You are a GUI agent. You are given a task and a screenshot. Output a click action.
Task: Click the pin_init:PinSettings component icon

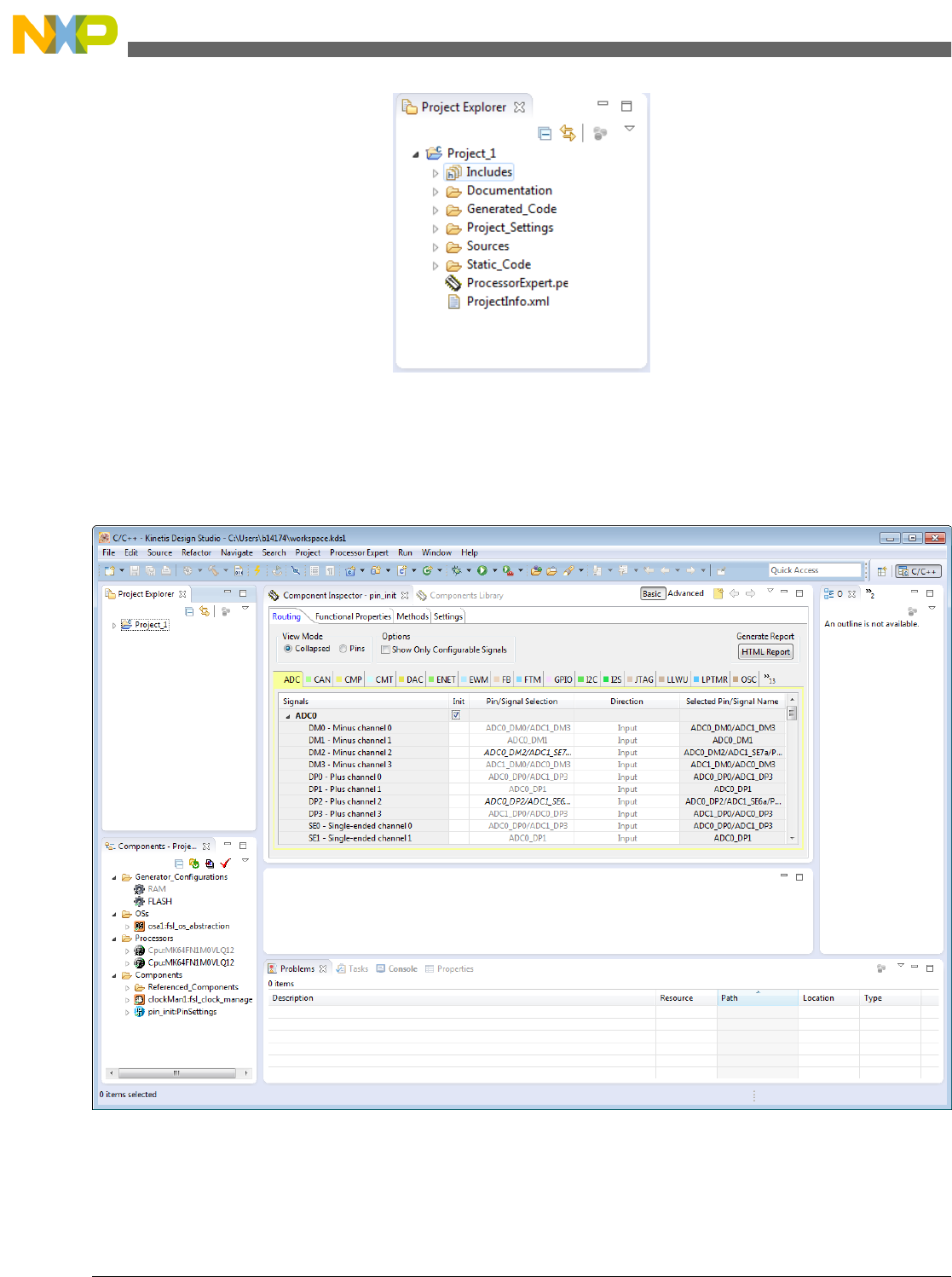tap(140, 1012)
